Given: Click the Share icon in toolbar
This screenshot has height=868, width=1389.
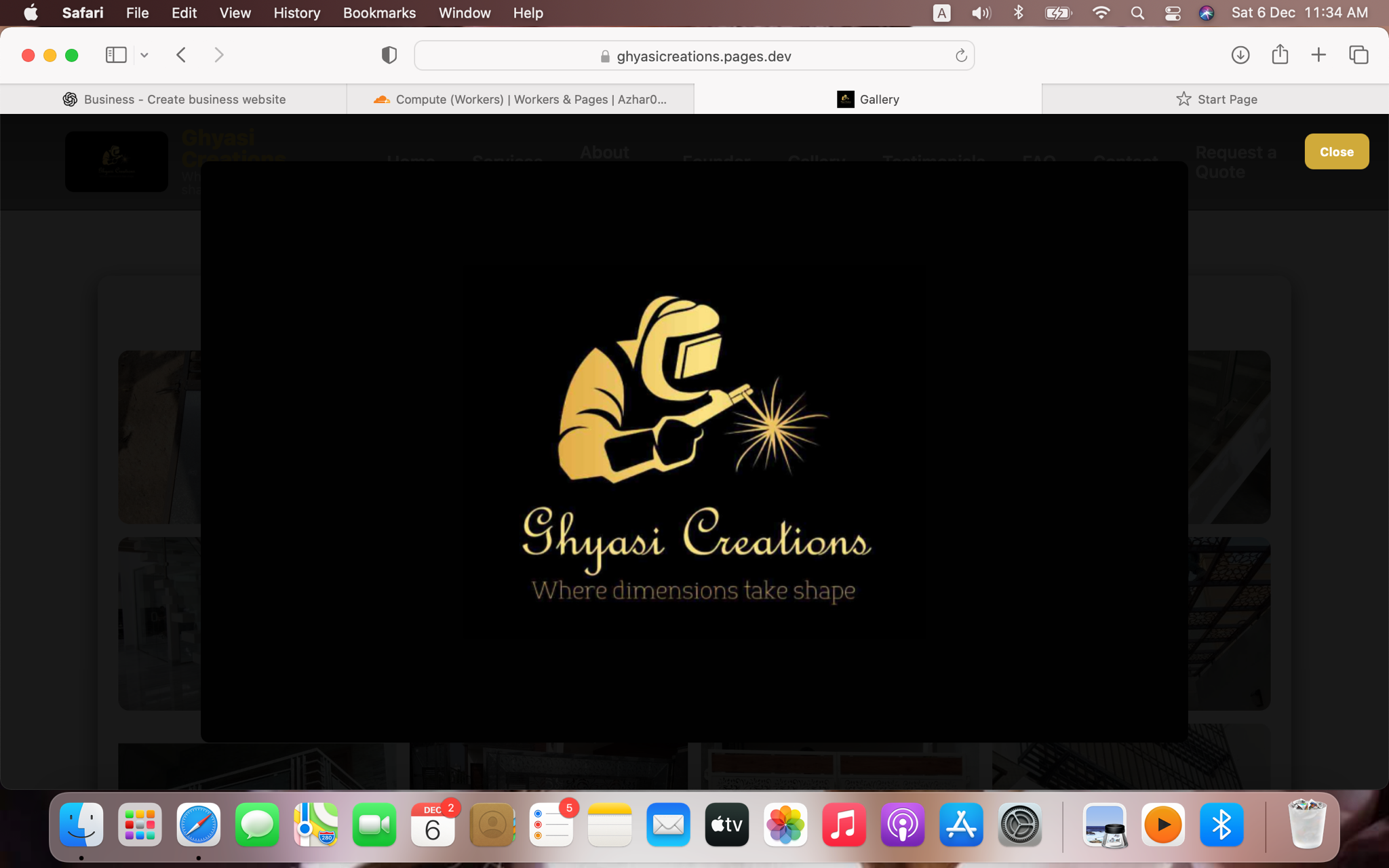Looking at the screenshot, I should pyautogui.click(x=1280, y=54).
